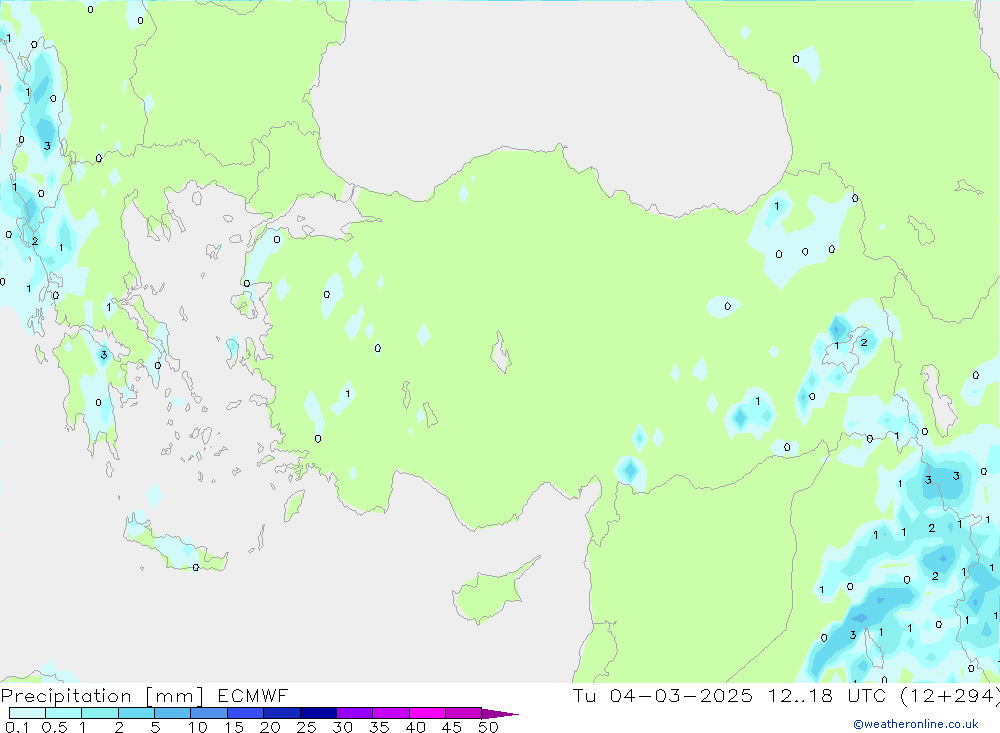Screen dimensions: 1000x733
Task: Click the '10' legend scale label
Action: [x=198, y=727]
